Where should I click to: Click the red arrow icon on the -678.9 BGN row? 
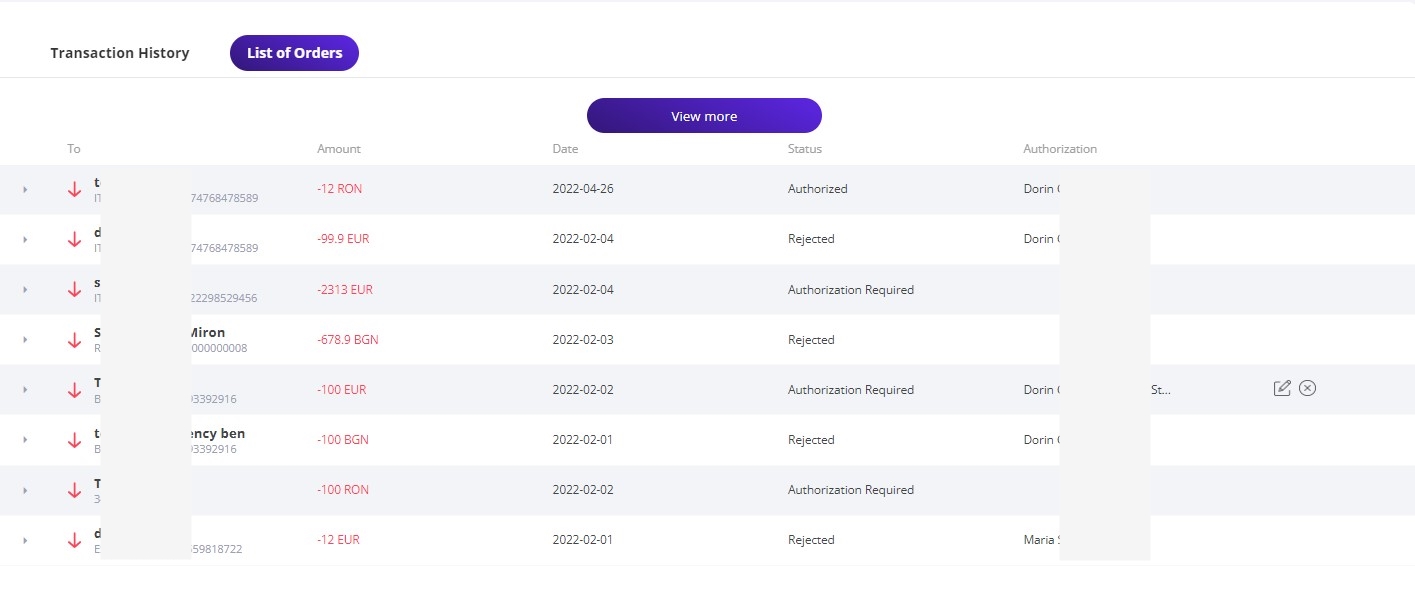[x=74, y=340]
